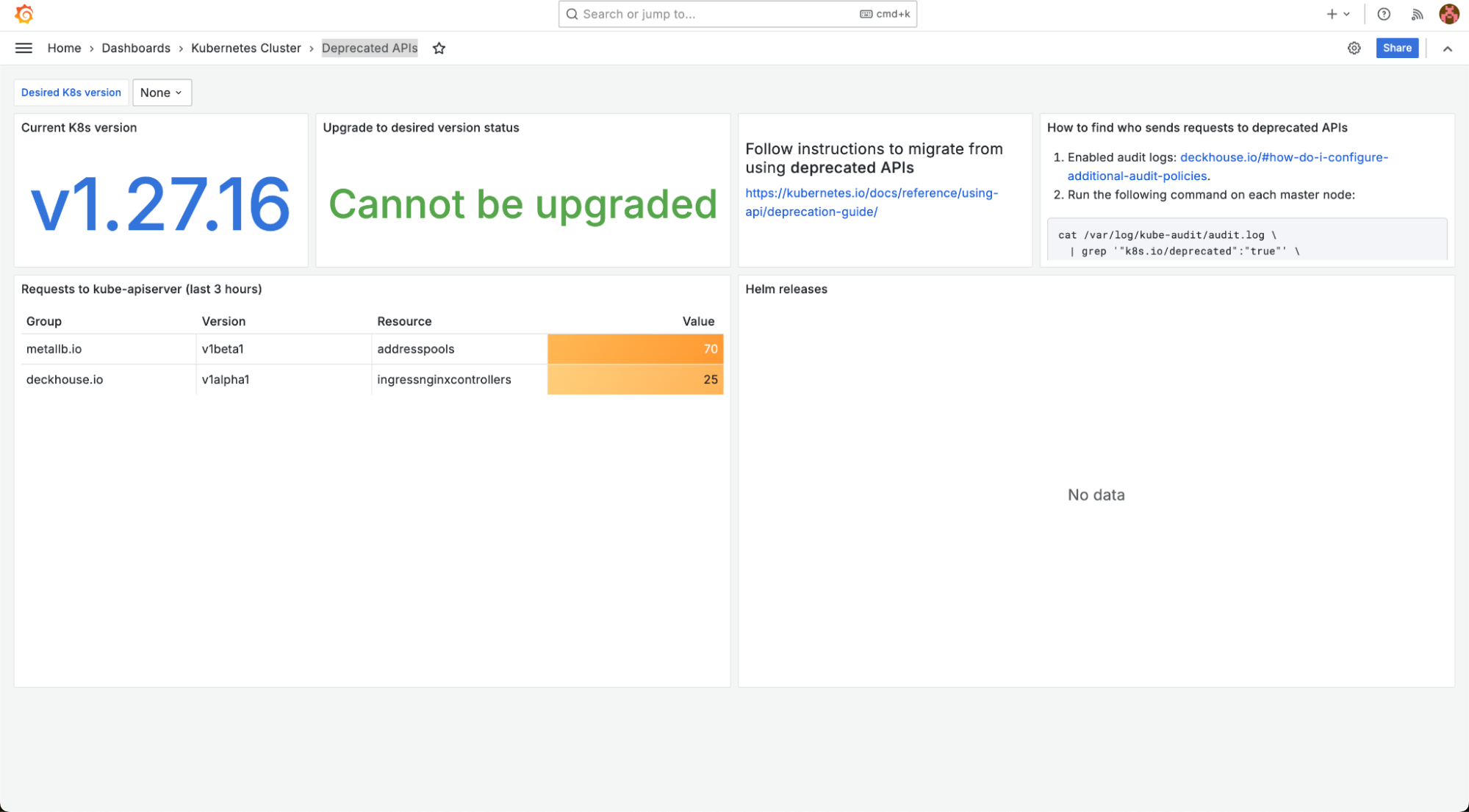Open deckhouse.io audit policies link

coord(1283,157)
